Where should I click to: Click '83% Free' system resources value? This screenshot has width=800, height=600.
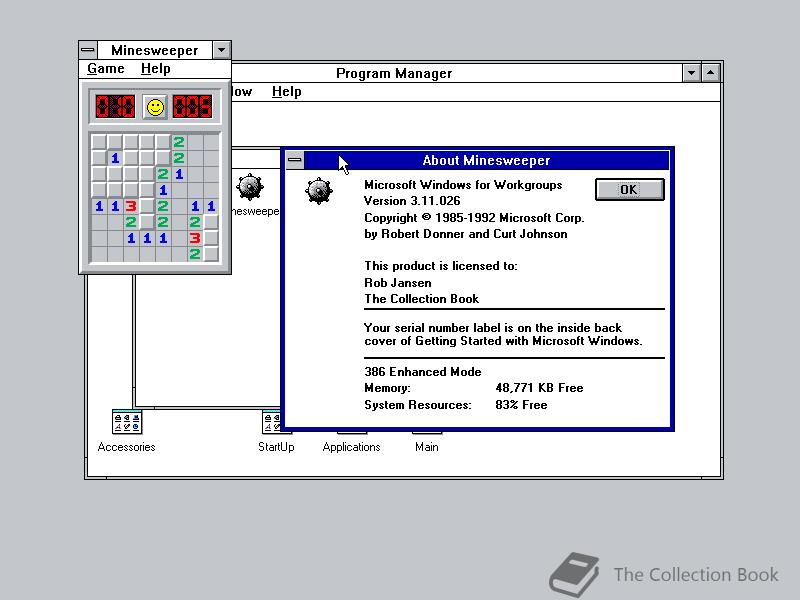click(521, 405)
